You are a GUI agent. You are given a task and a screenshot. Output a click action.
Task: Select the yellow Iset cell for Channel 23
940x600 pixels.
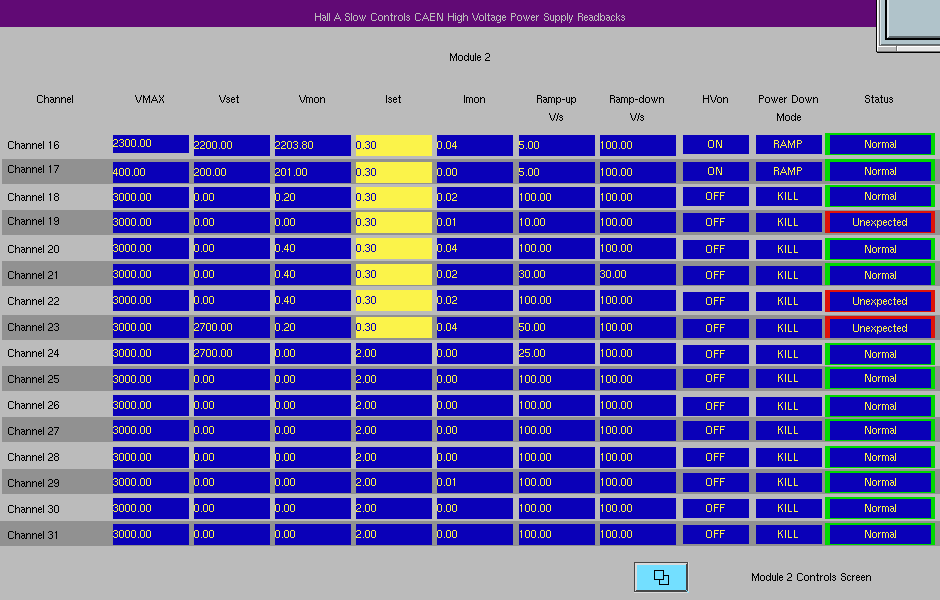click(x=393, y=327)
